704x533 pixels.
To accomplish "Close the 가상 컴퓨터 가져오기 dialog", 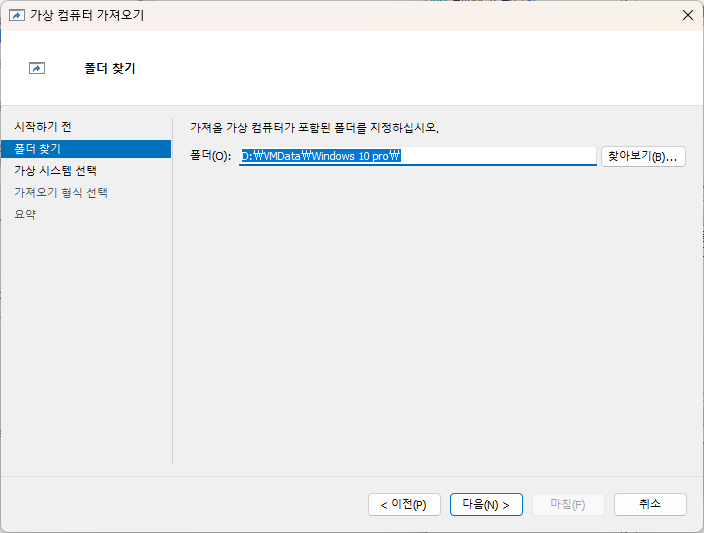I will coord(687,15).
